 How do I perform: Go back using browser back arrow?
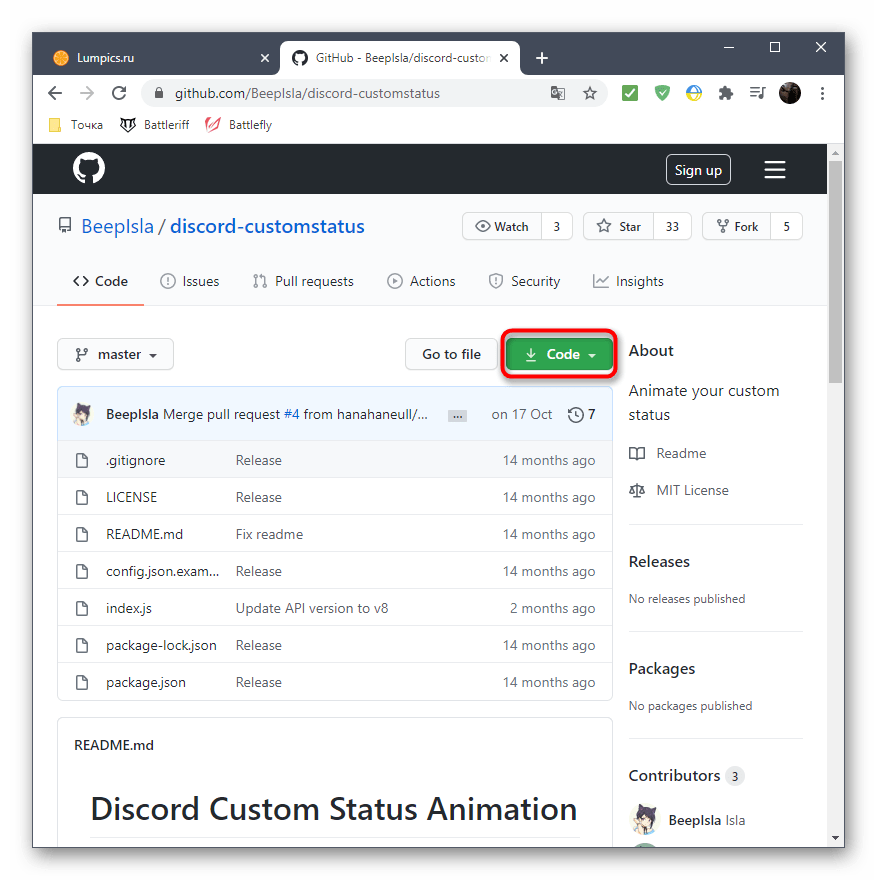coord(55,93)
